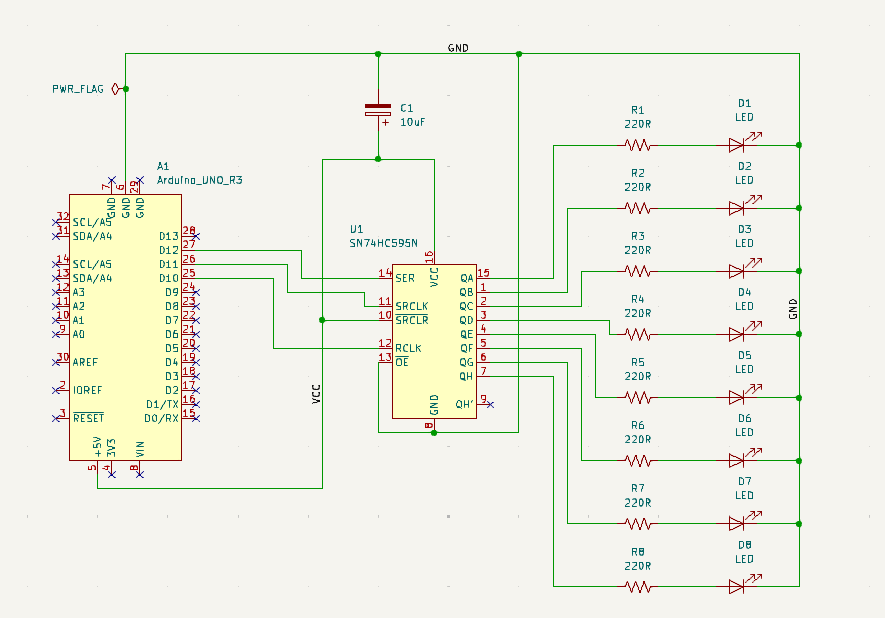Screen dimensions: 885x618
Task: Click the no-connect X on Arduino VIN pin
Action: coord(139,475)
